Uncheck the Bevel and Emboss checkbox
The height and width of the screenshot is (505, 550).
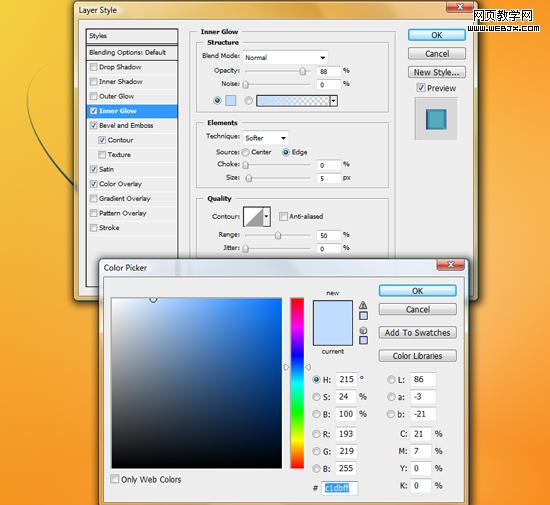[94, 125]
